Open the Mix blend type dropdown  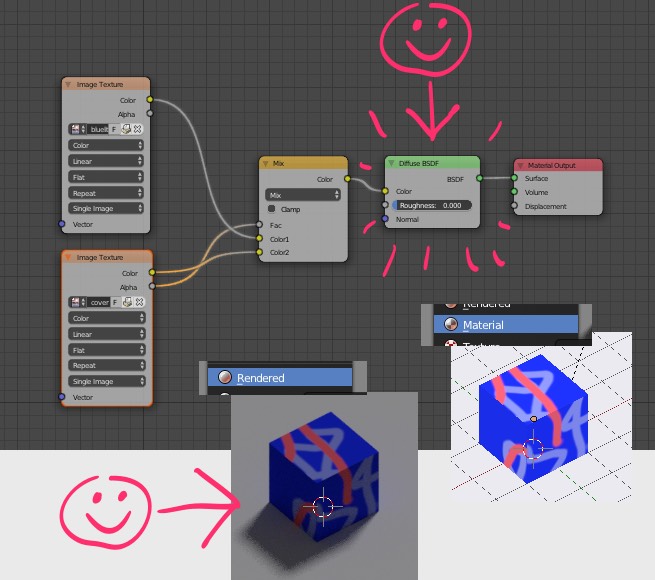coord(303,195)
